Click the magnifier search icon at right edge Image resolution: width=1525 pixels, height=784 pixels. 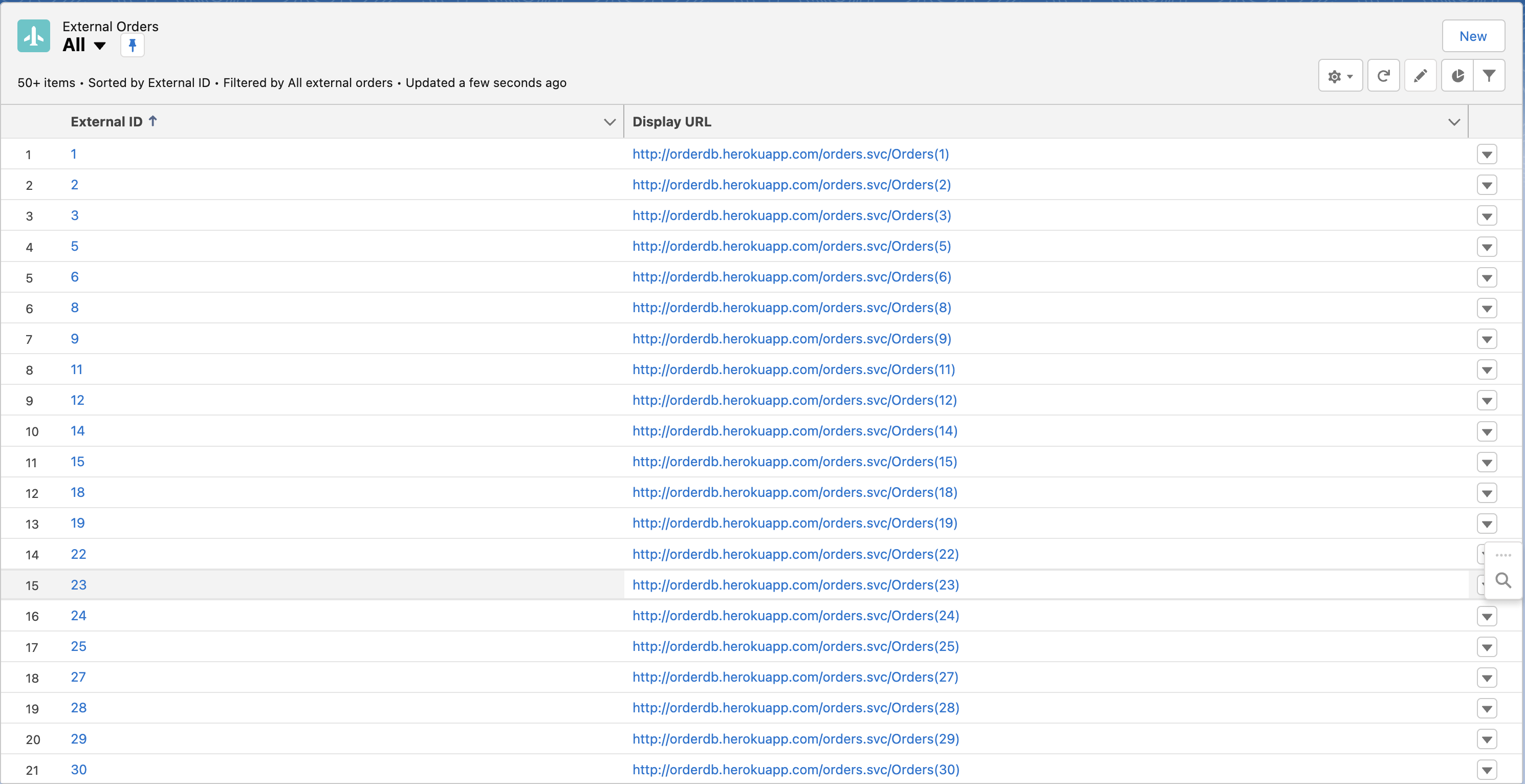1502,580
